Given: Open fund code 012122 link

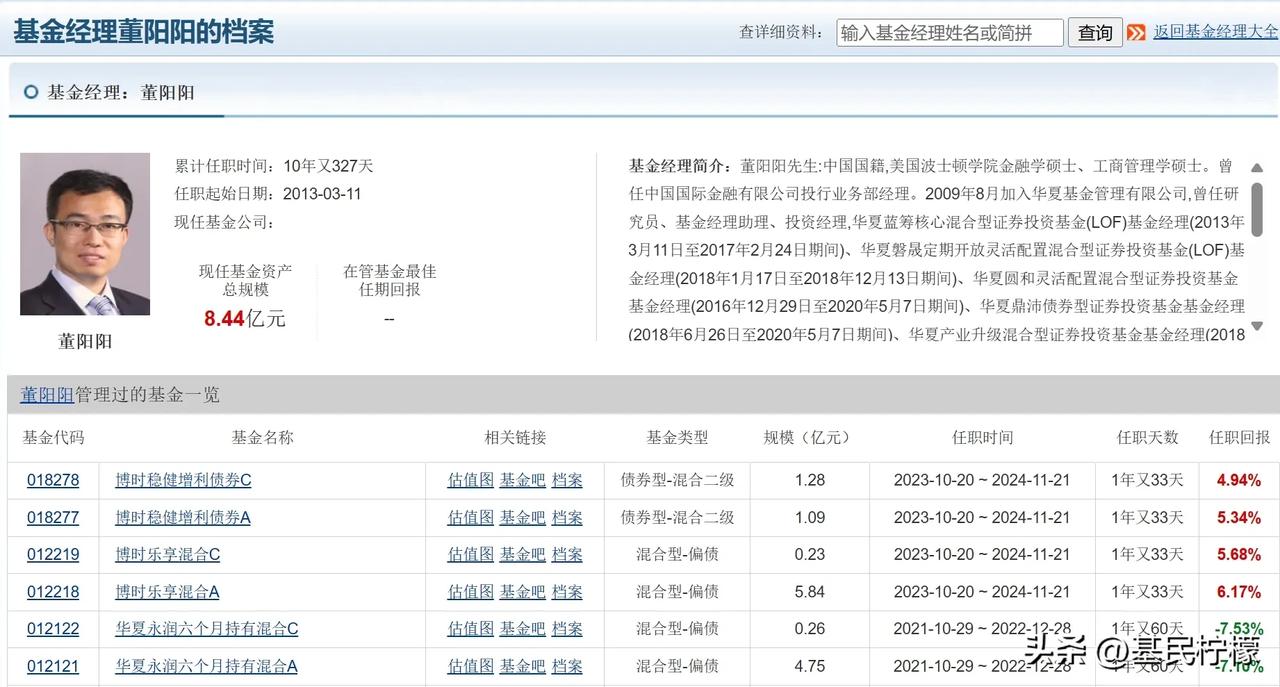Looking at the screenshot, I should pos(53,629).
